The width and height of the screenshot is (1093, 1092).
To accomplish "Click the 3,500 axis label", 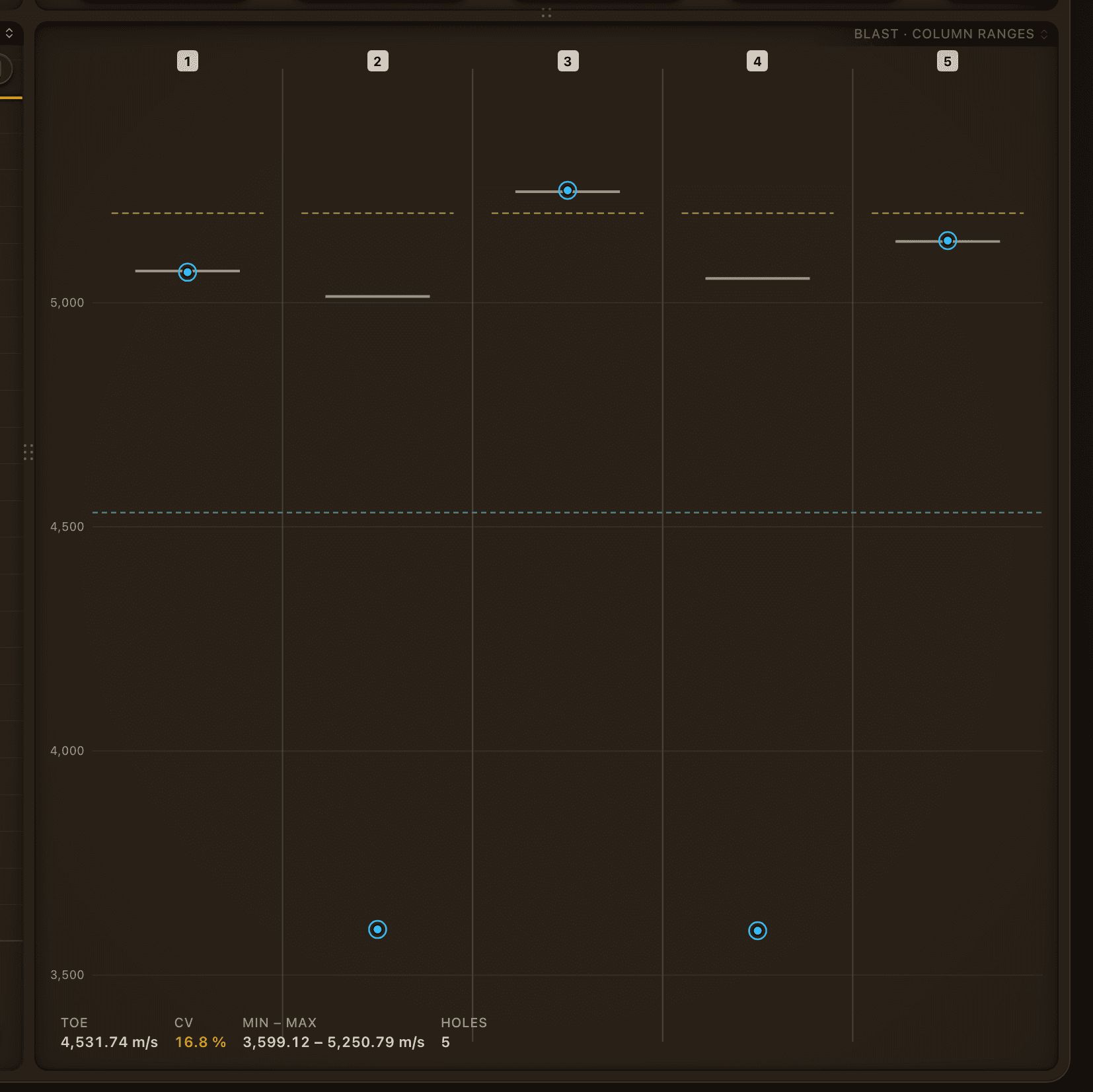I will (67, 975).
